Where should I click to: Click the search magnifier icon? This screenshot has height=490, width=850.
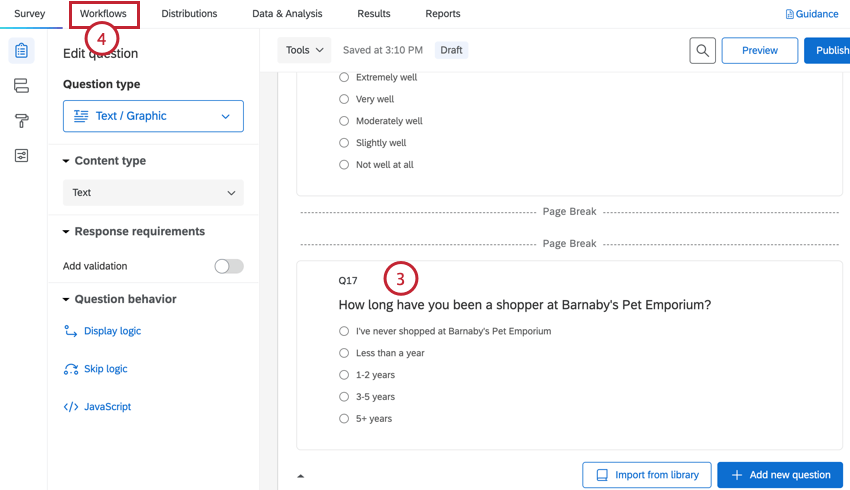point(703,51)
